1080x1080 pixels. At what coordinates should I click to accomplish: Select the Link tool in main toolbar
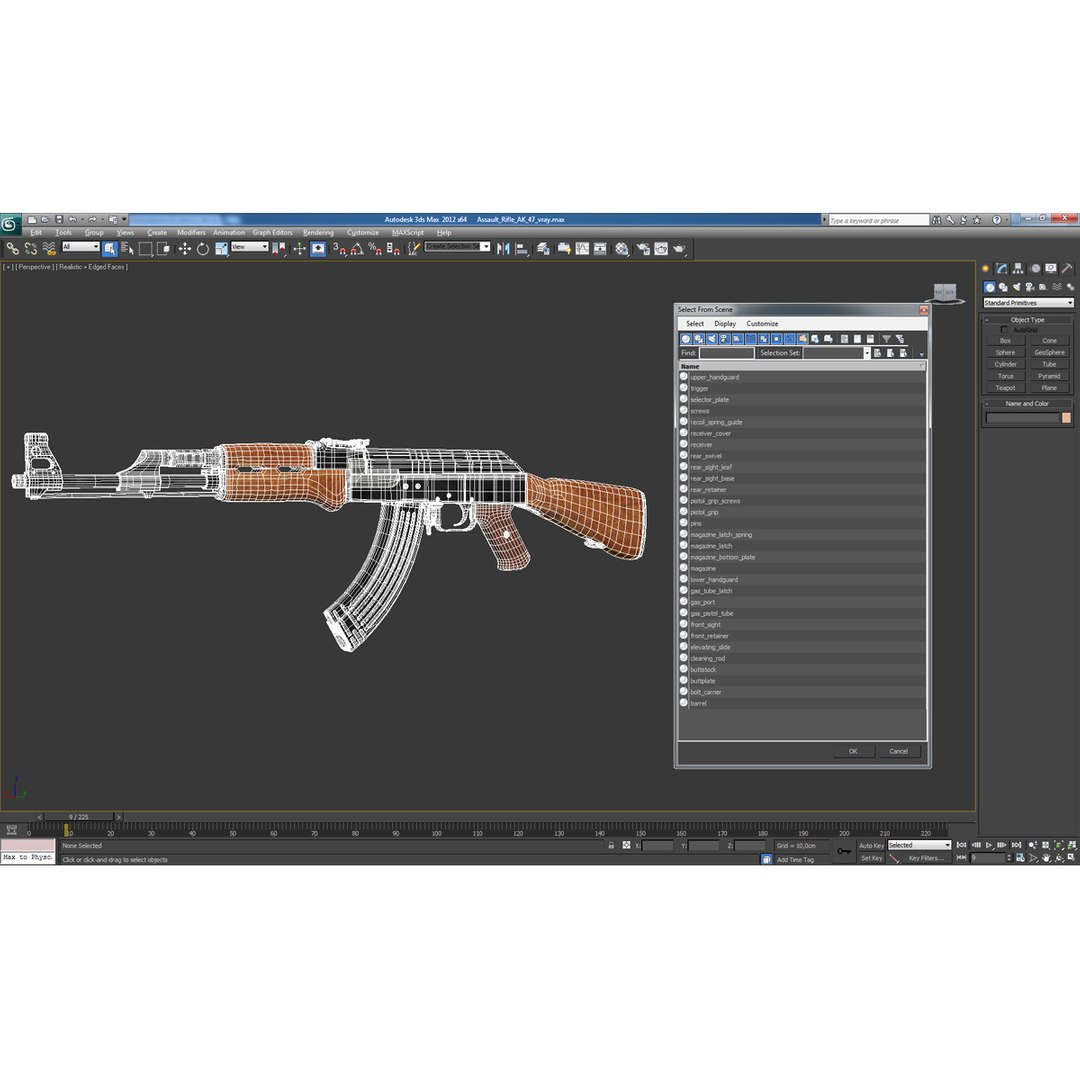coord(12,249)
